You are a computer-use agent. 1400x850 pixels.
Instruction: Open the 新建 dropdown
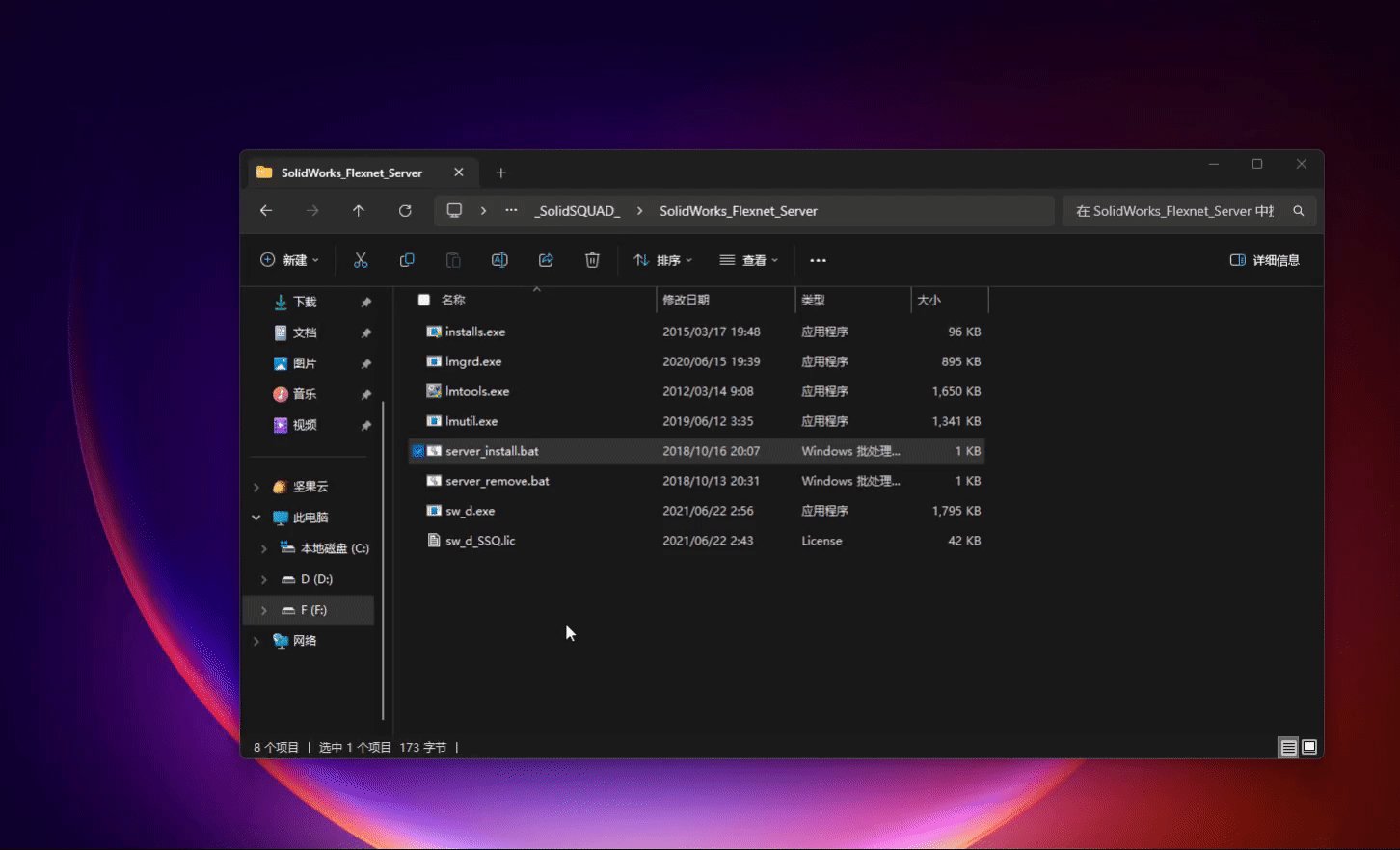click(x=289, y=260)
